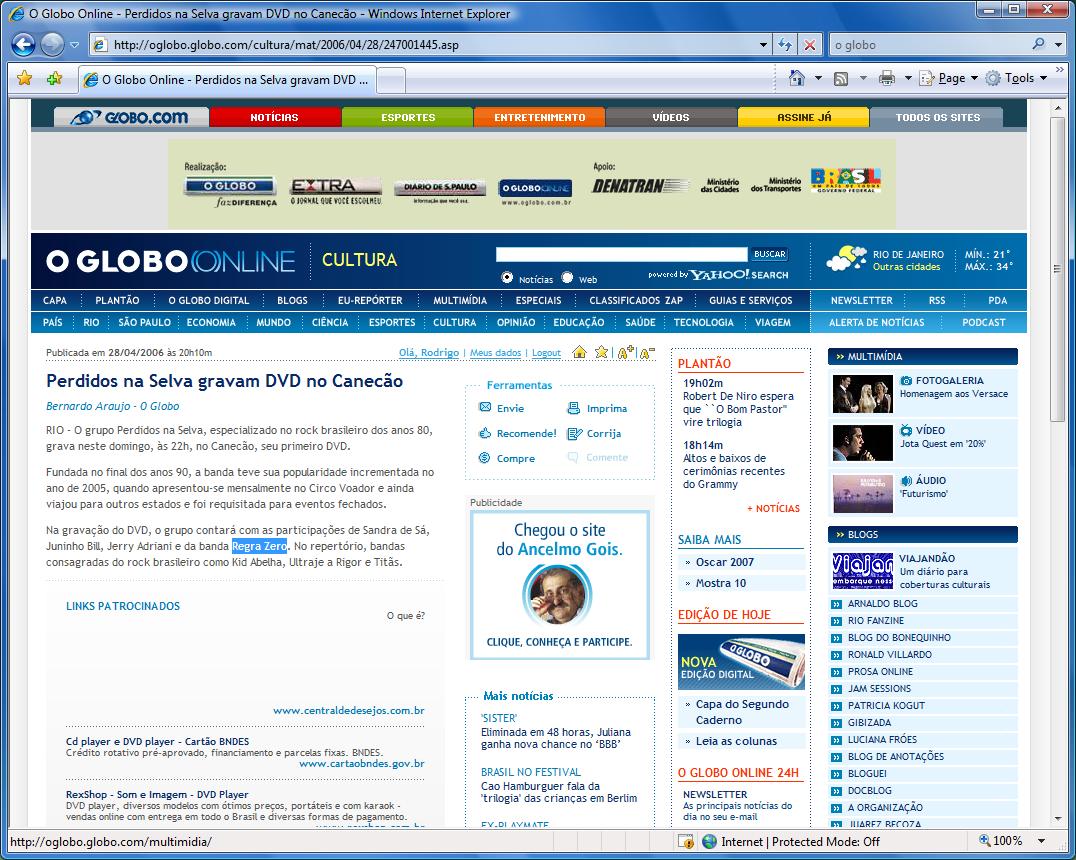Open the Esportes tab in the Globo.com bar

408,117
